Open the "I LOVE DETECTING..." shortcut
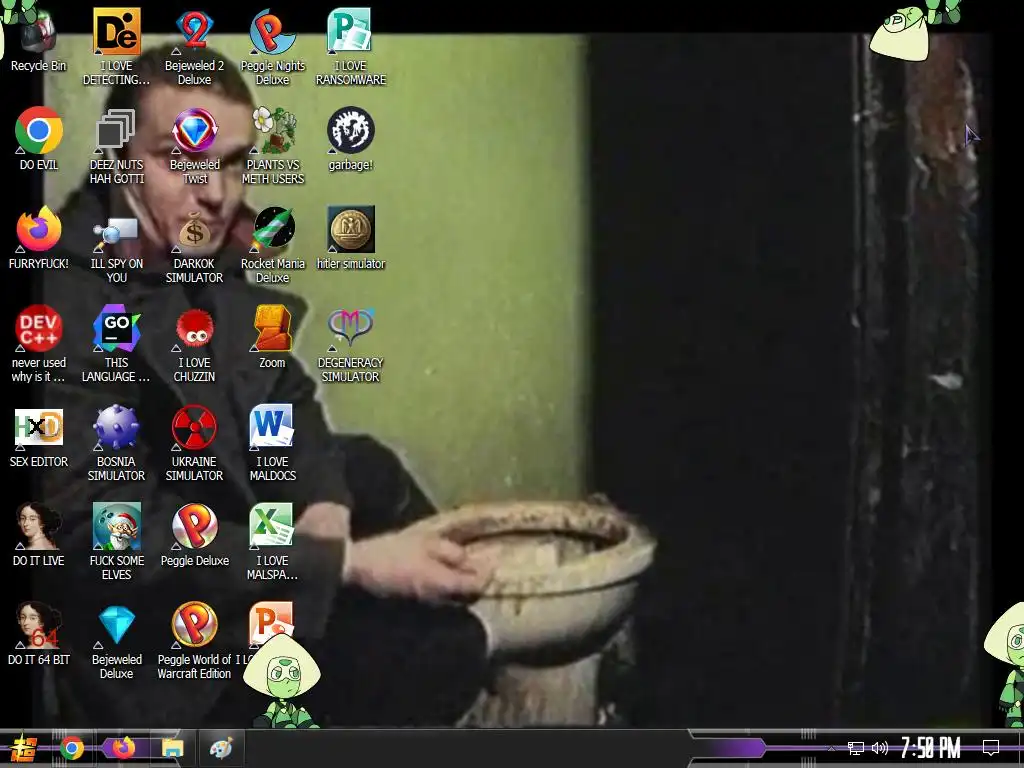 pos(116,47)
